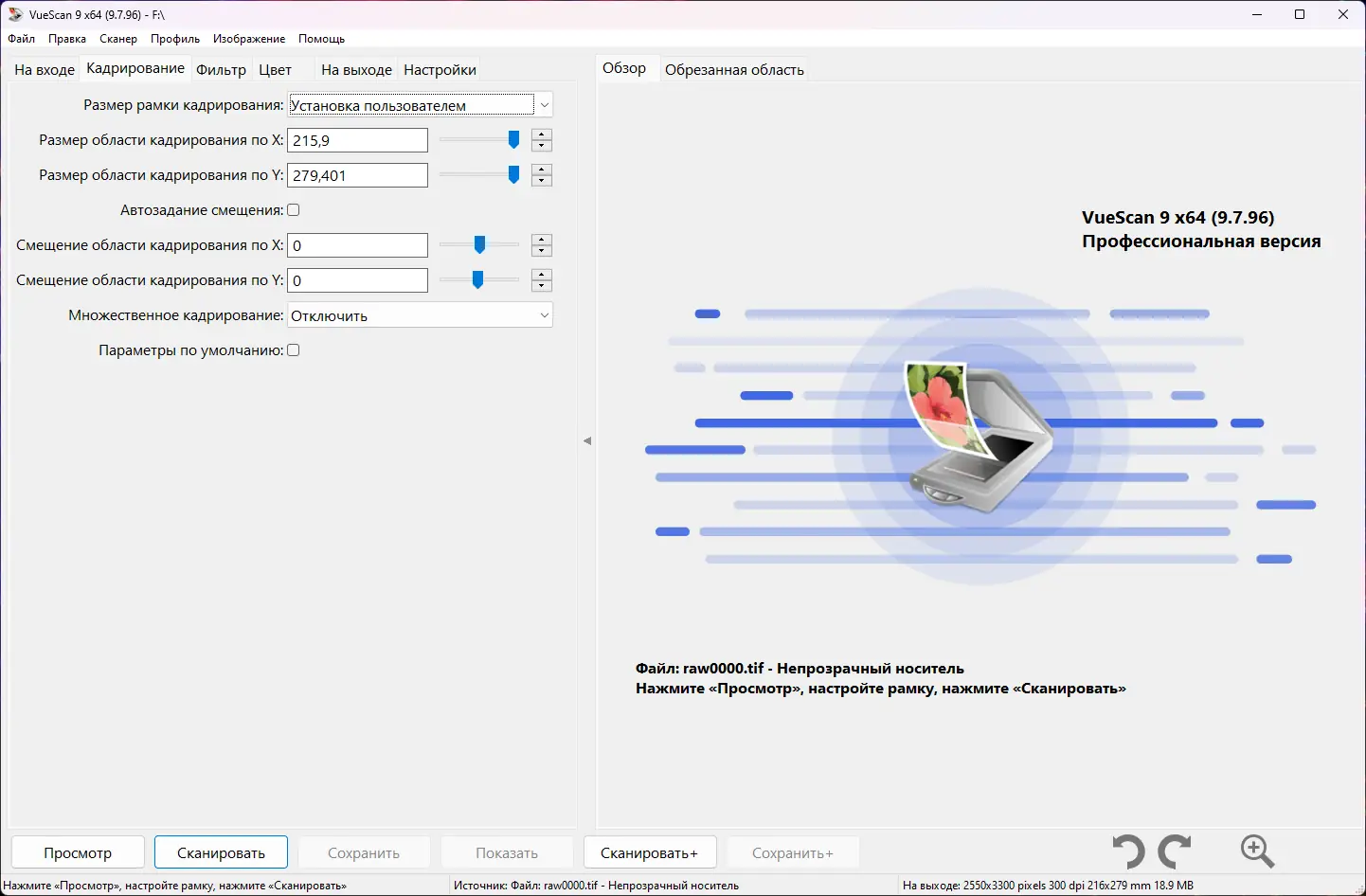
Task: Click the Смещение области кадрирования по X field
Action: point(358,245)
